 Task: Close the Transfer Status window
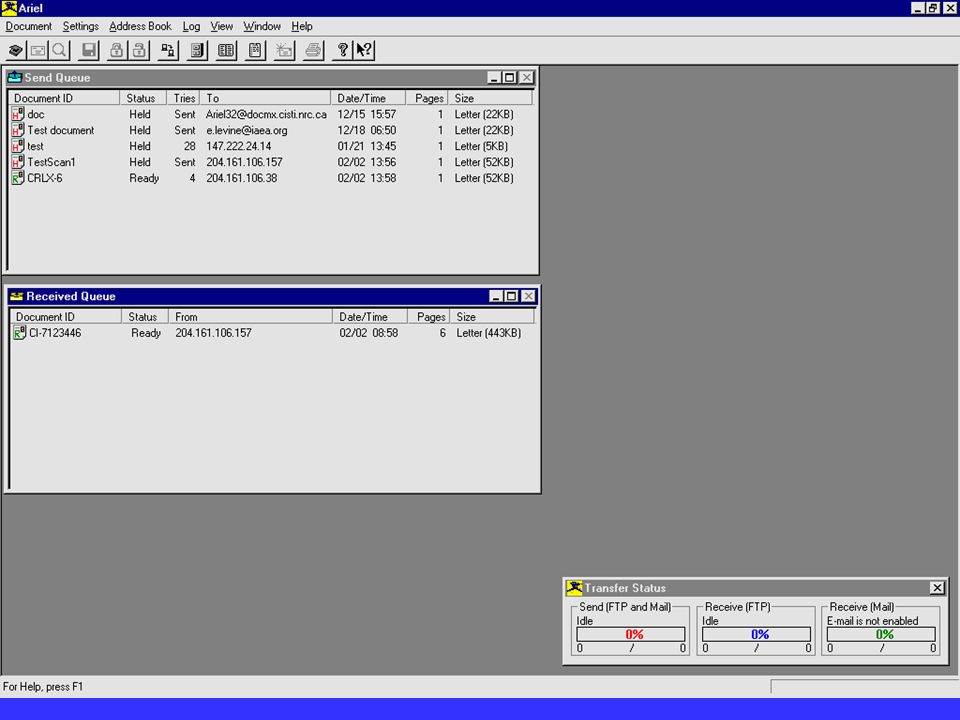937,588
